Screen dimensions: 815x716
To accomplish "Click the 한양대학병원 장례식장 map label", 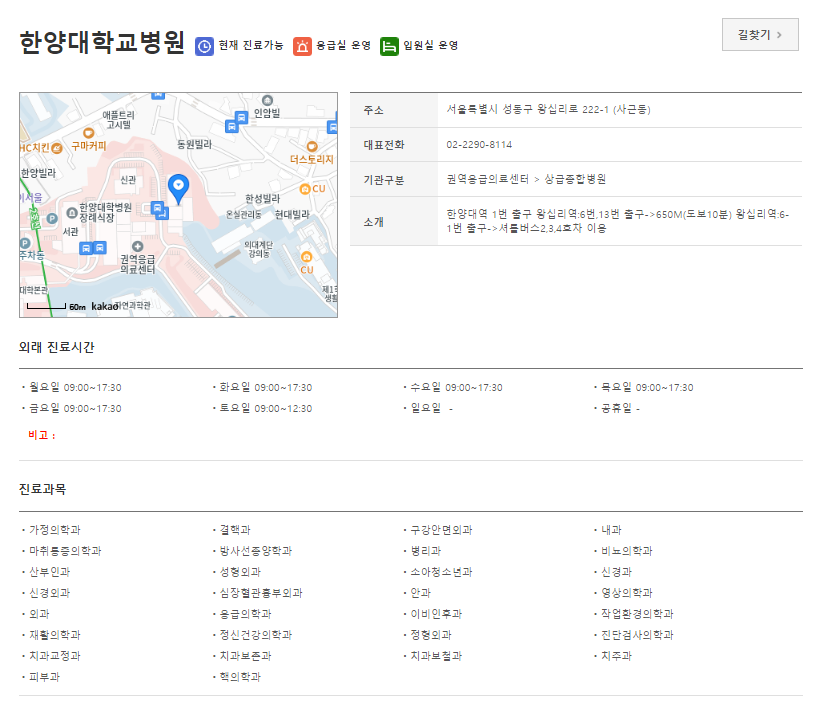I will pos(105,213).
